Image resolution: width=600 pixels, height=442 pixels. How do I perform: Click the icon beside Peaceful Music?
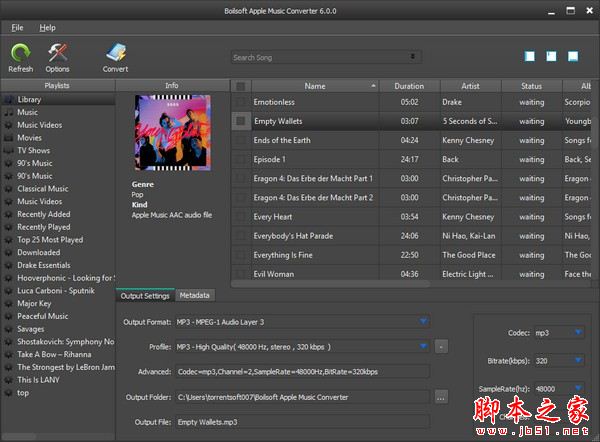(8, 316)
